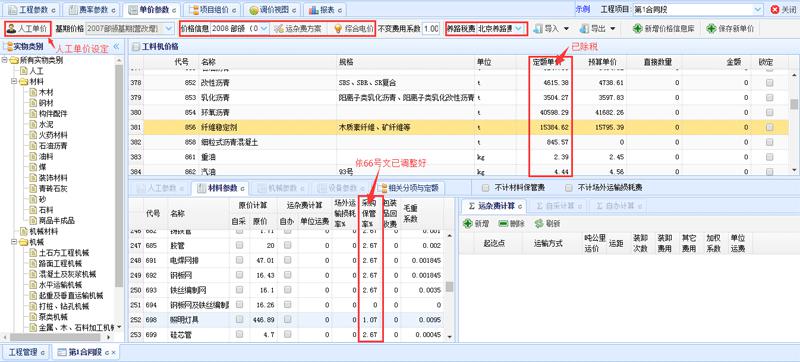800x362 pixels.
Task: Click the 人工单价 icon button
Action: point(28,29)
